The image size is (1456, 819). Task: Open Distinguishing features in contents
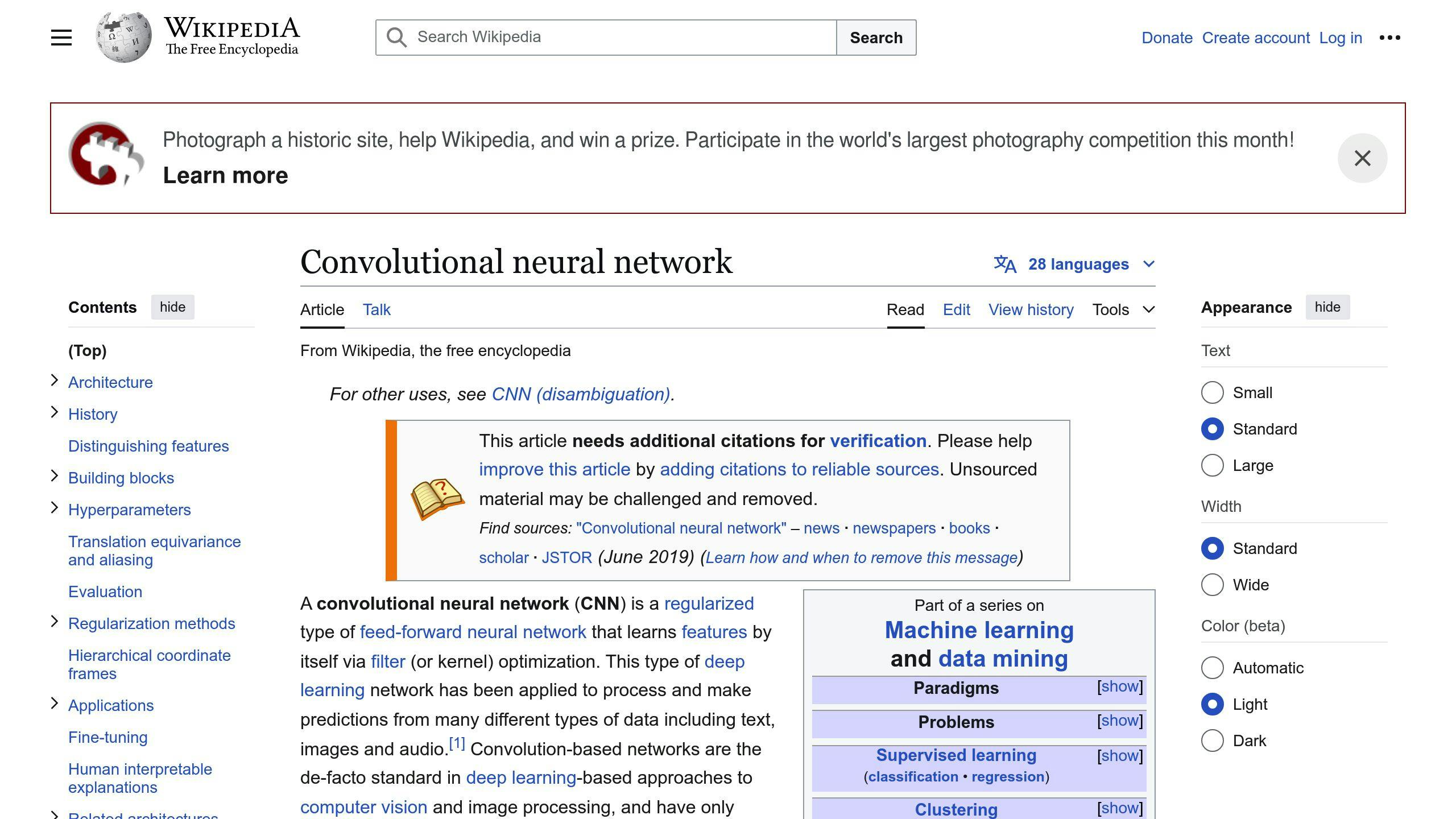tap(148, 446)
